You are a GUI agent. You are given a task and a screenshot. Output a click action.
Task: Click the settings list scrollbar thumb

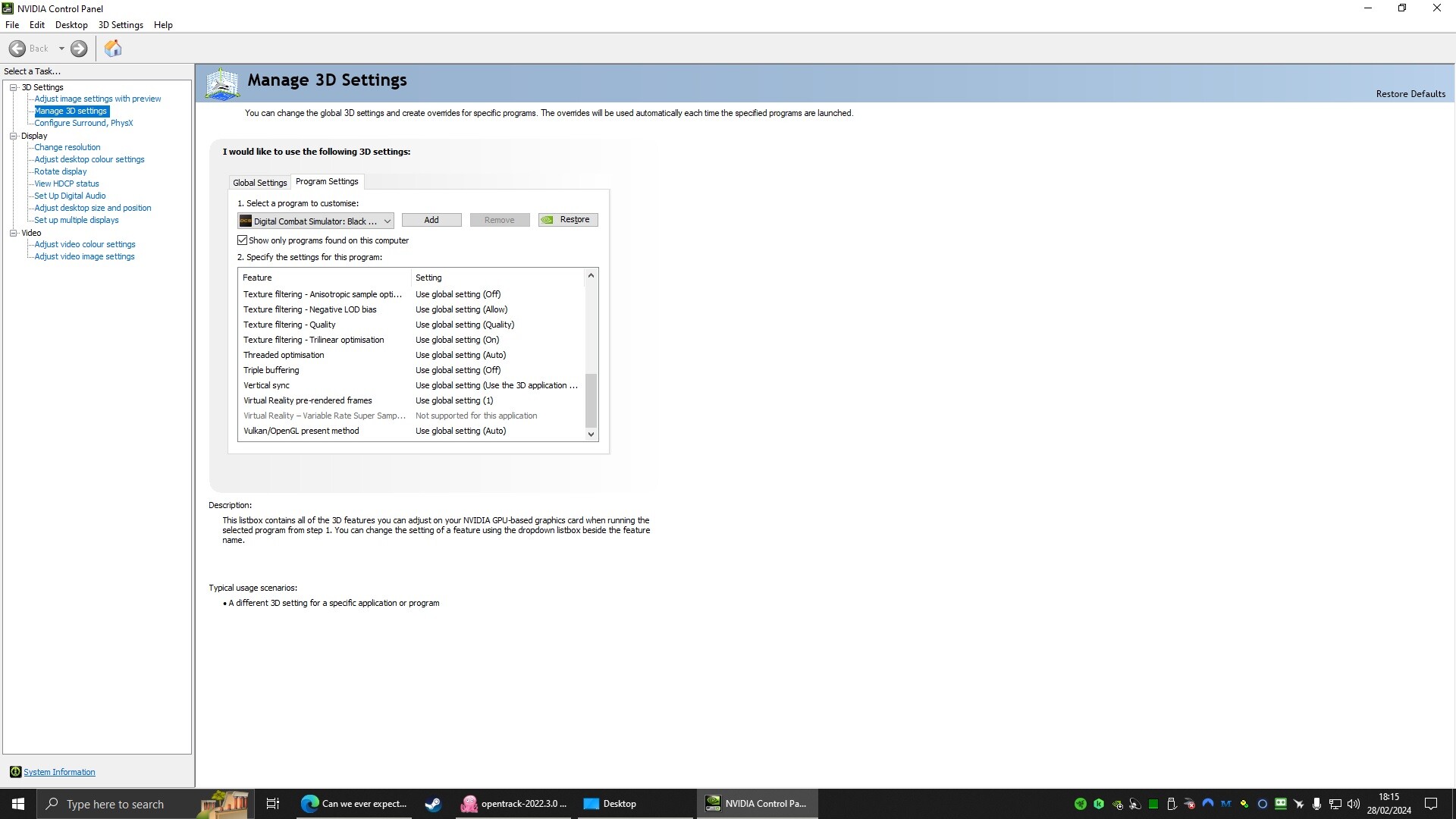point(591,400)
